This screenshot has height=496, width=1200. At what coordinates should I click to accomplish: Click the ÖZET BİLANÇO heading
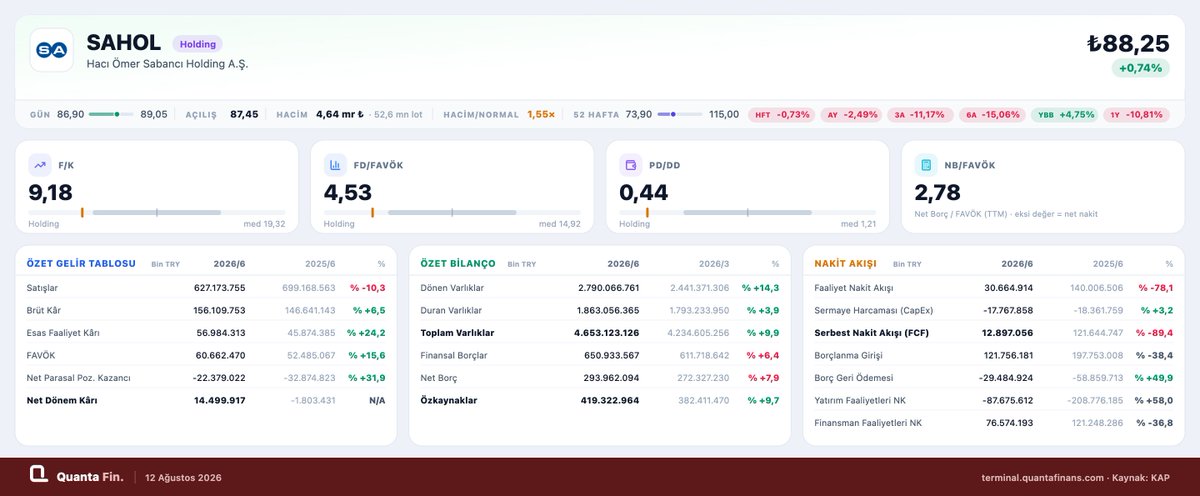(457, 263)
